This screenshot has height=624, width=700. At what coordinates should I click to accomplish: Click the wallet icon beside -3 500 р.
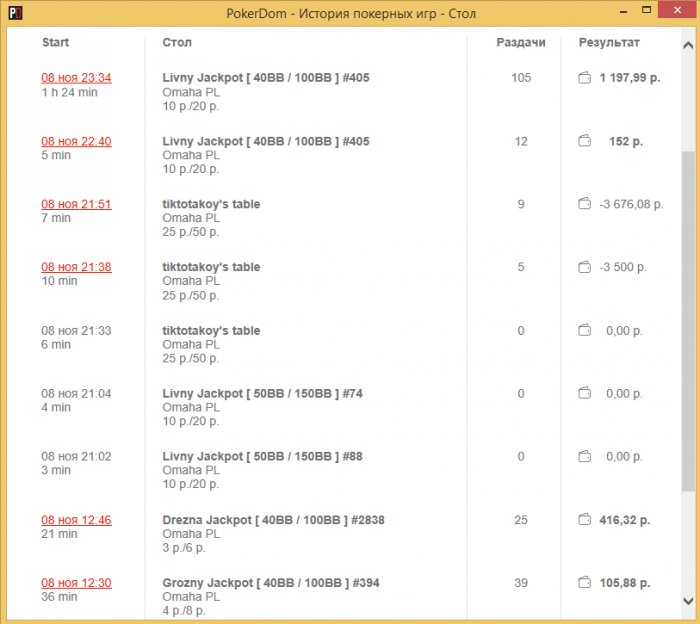pos(585,267)
